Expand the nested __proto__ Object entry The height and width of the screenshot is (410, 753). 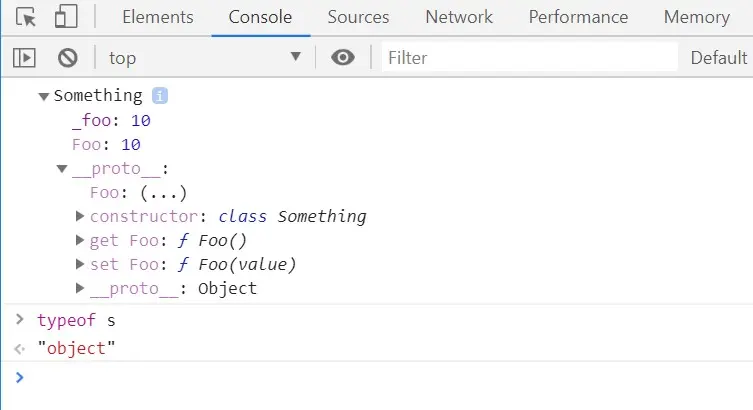80,288
